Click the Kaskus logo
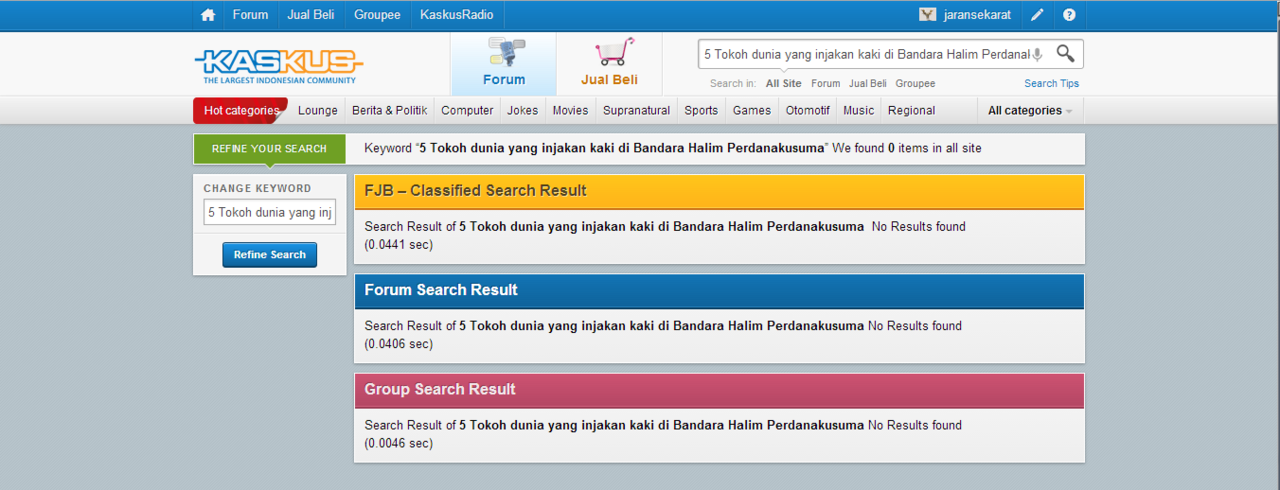1280x490 pixels. [x=278, y=66]
